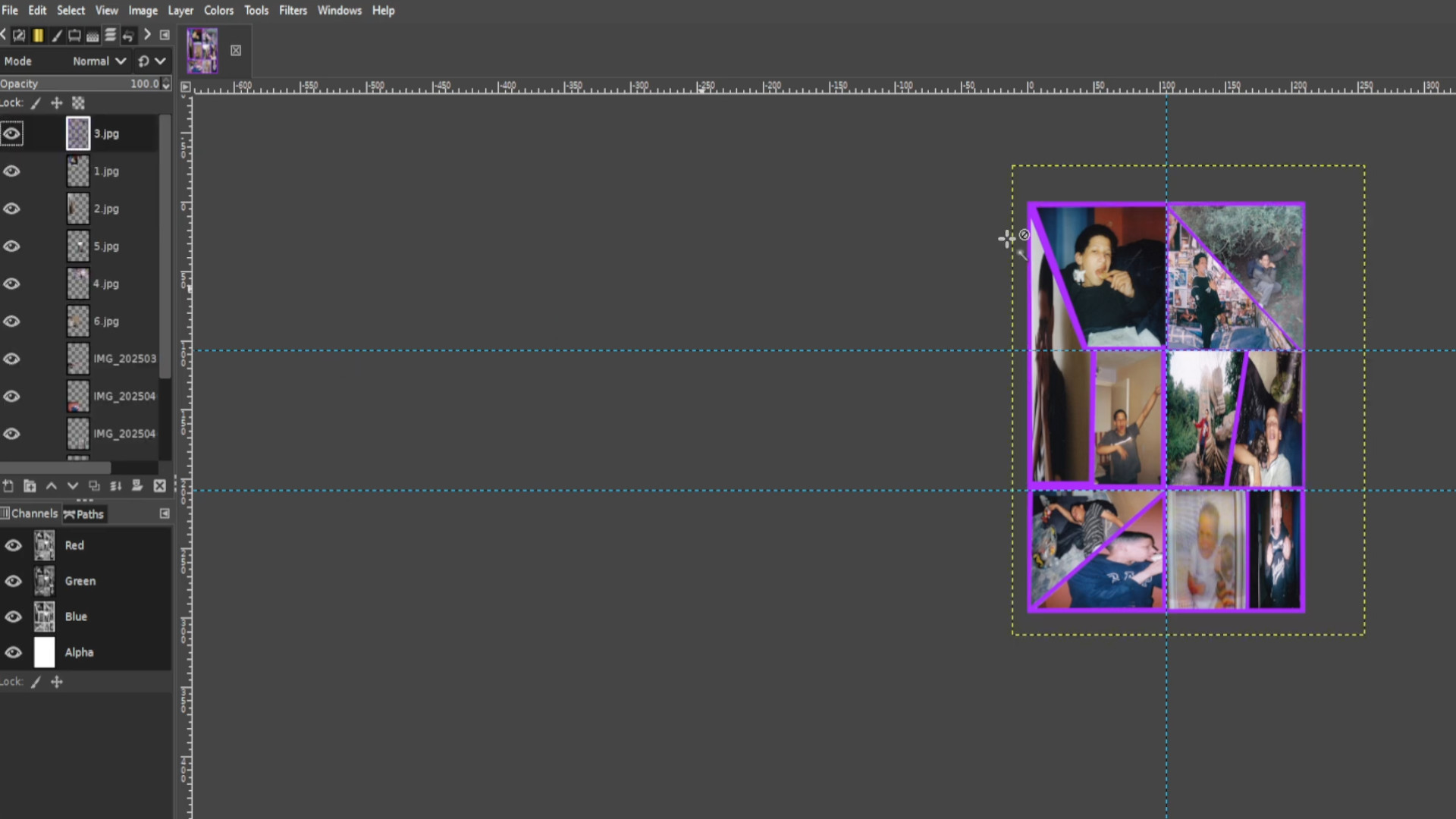The height and width of the screenshot is (819, 1456).
Task: Toggle channel lock pixels paintbrush icon
Action: tap(36, 682)
